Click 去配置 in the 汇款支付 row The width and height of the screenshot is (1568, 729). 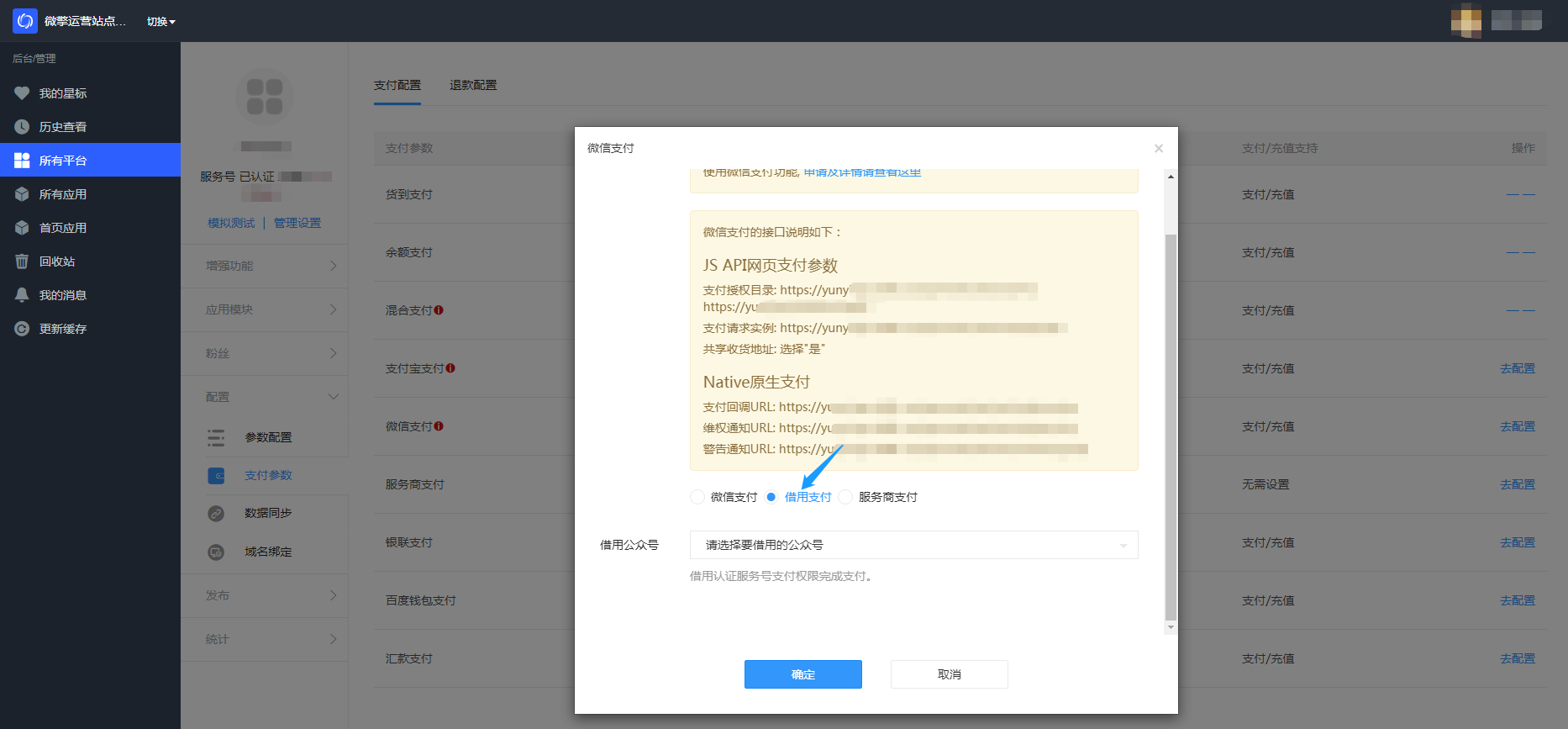1518,658
